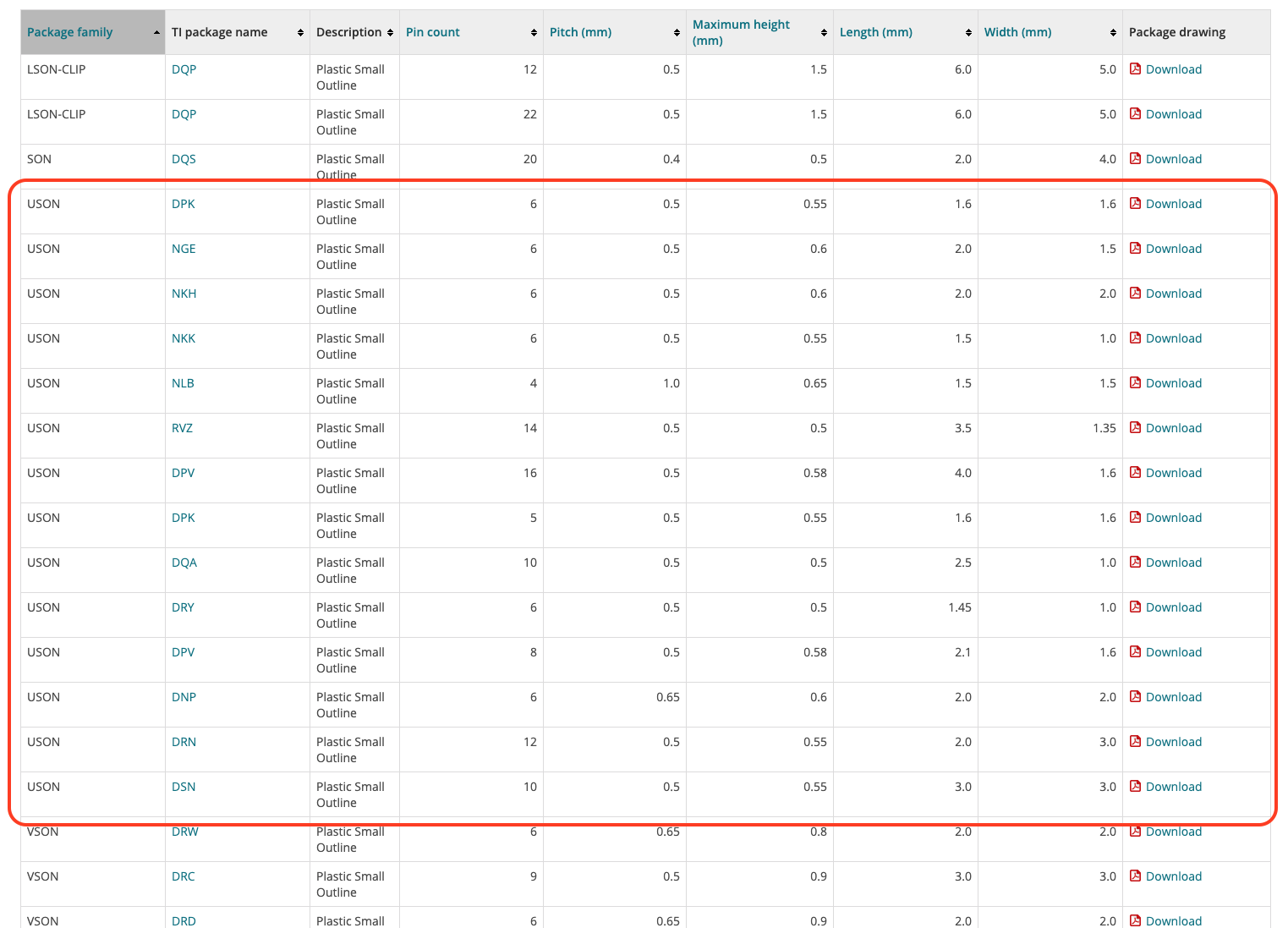Screen dimensions: 1288x928
Task: Click the TI package name column header
Action: pos(219,32)
